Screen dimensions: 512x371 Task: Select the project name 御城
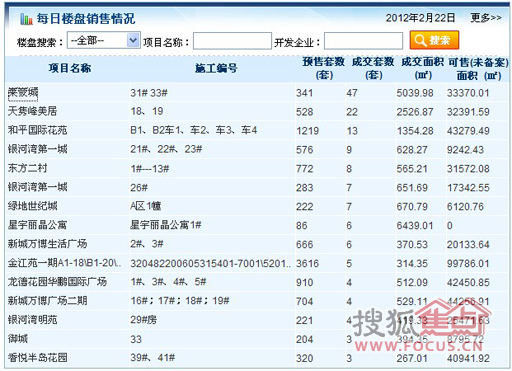pos(18,339)
